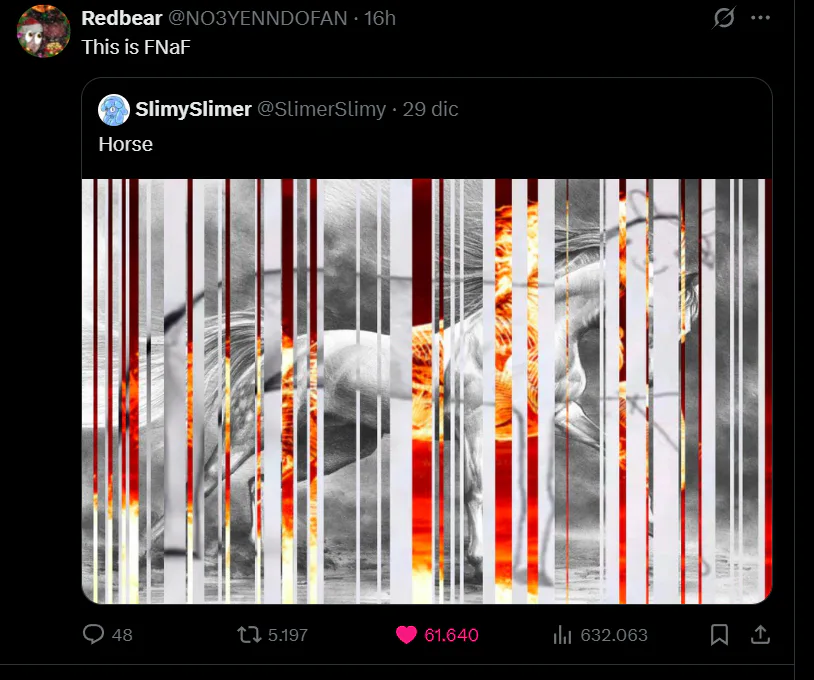Click the Grok slashed-circle icon
Viewport: 814px width, 680px height.
[724, 18]
